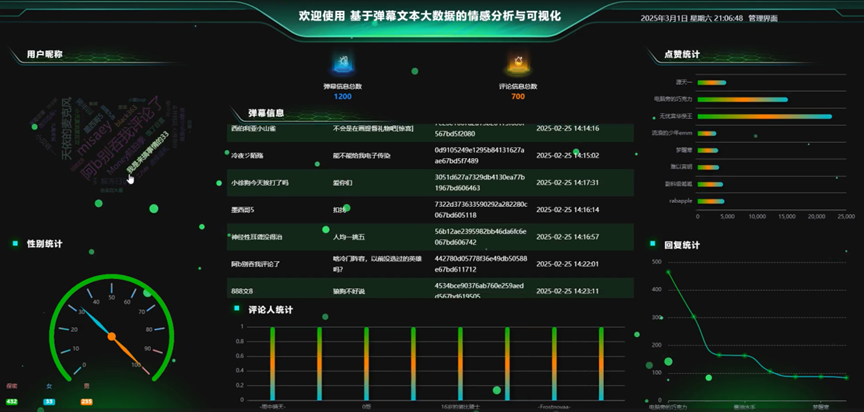Click the 无忧宫华庚王 likes bar
This screenshot has height=412, width=864.
click(x=765, y=117)
